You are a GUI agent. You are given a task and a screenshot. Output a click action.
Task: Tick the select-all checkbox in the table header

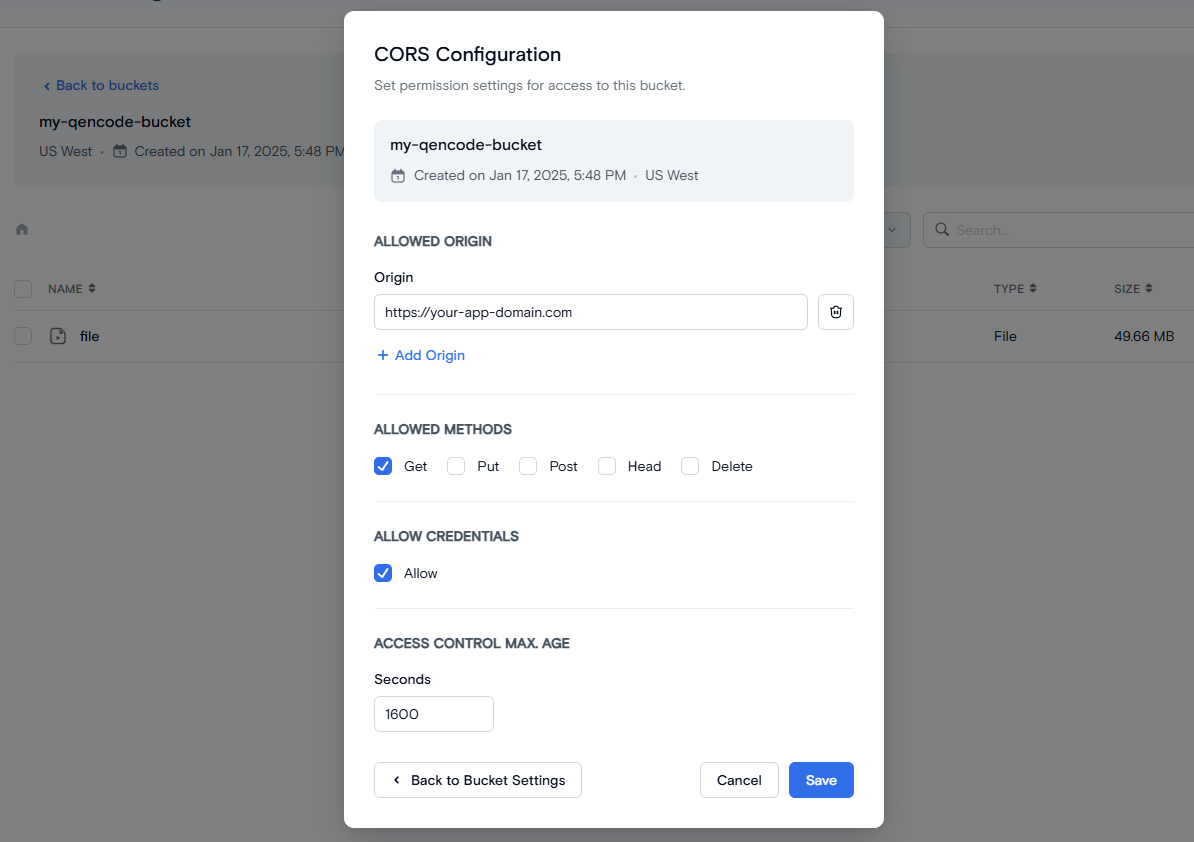[23, 289]
